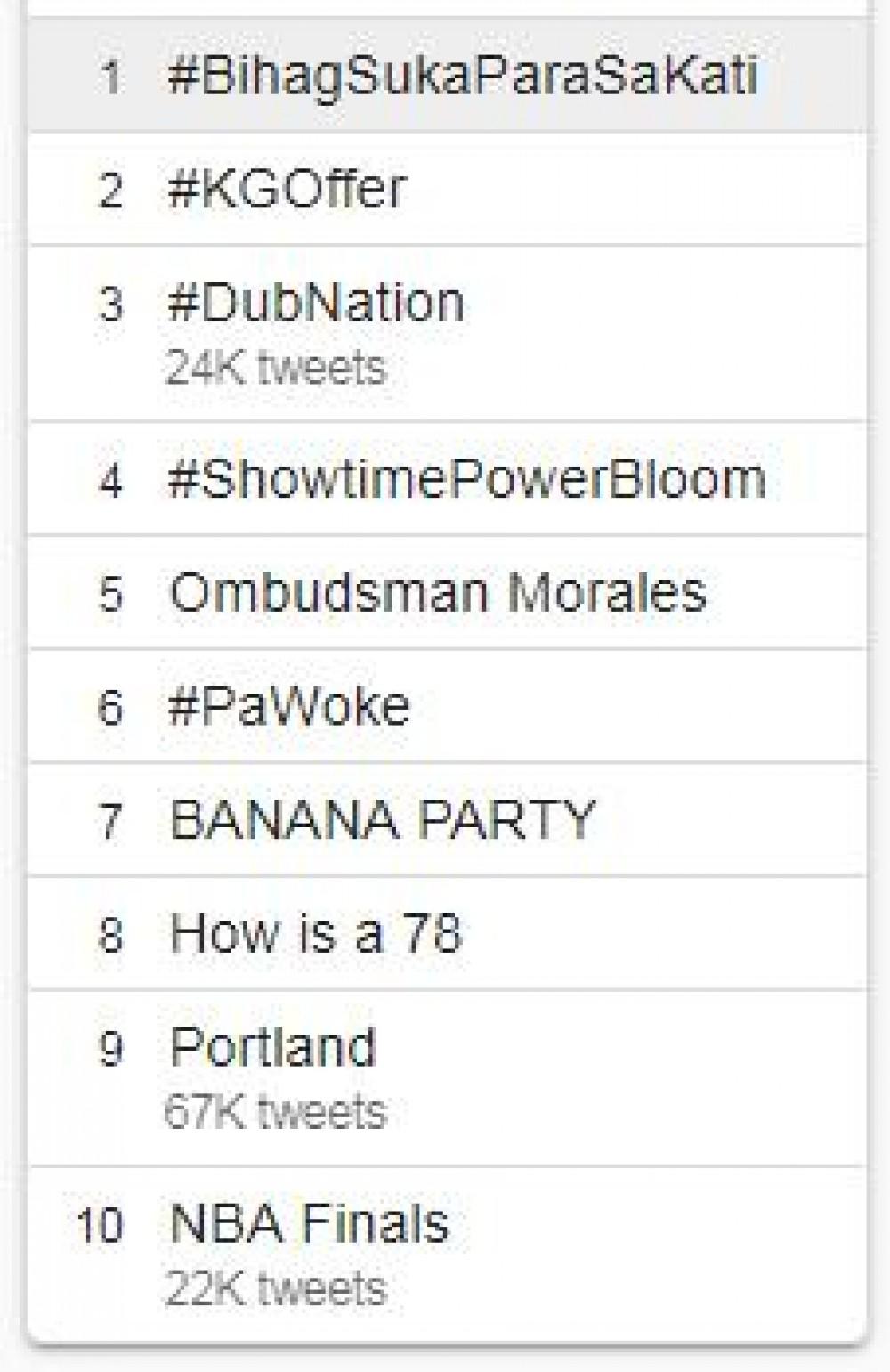The height and width of the screenshot is (1372, 890).
Task: Click rank number 7 beside BANANA PARTY
Action: pyautogui.click(x=111, y=821)
